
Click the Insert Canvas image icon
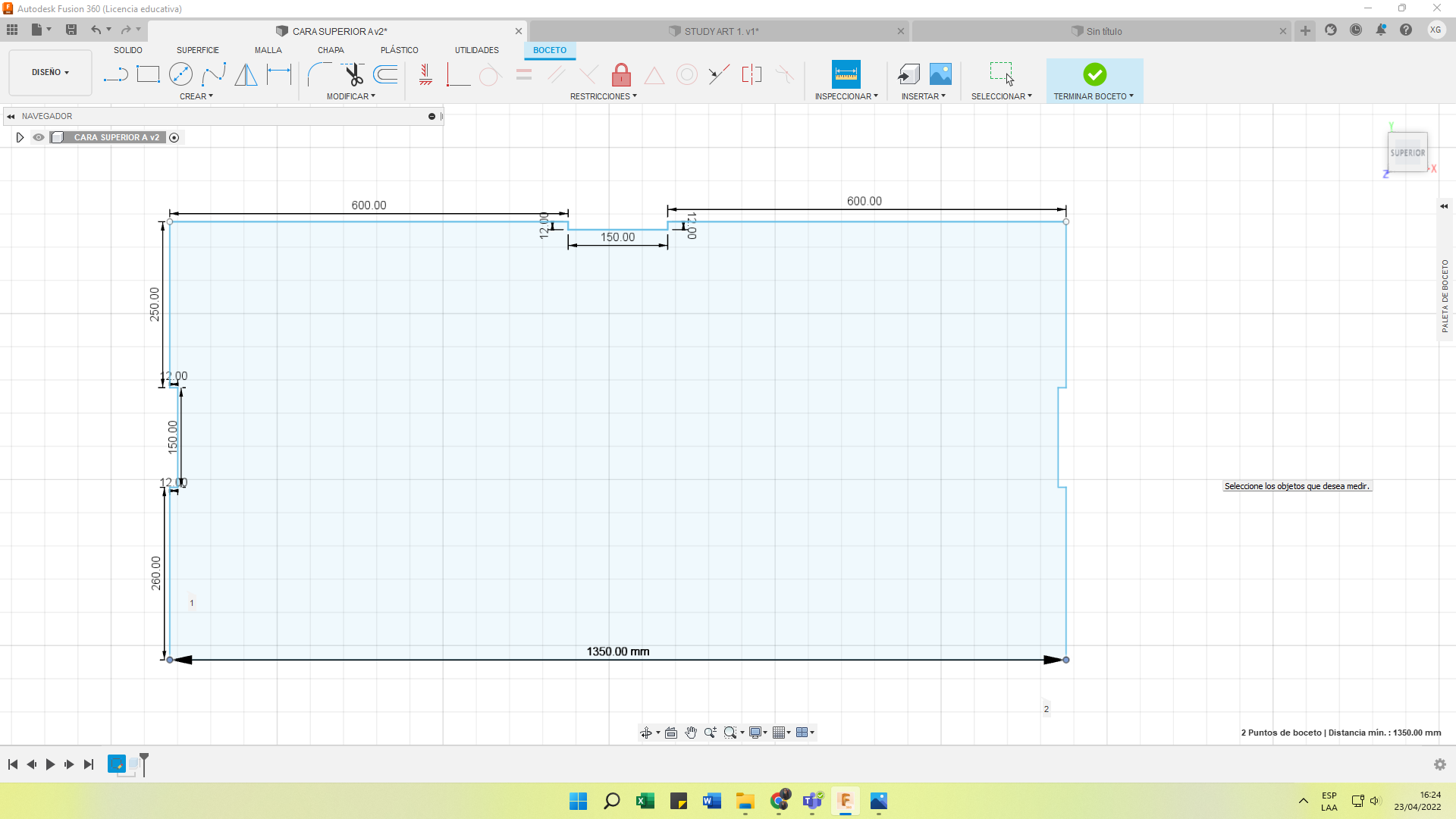(x=940, y=74)
